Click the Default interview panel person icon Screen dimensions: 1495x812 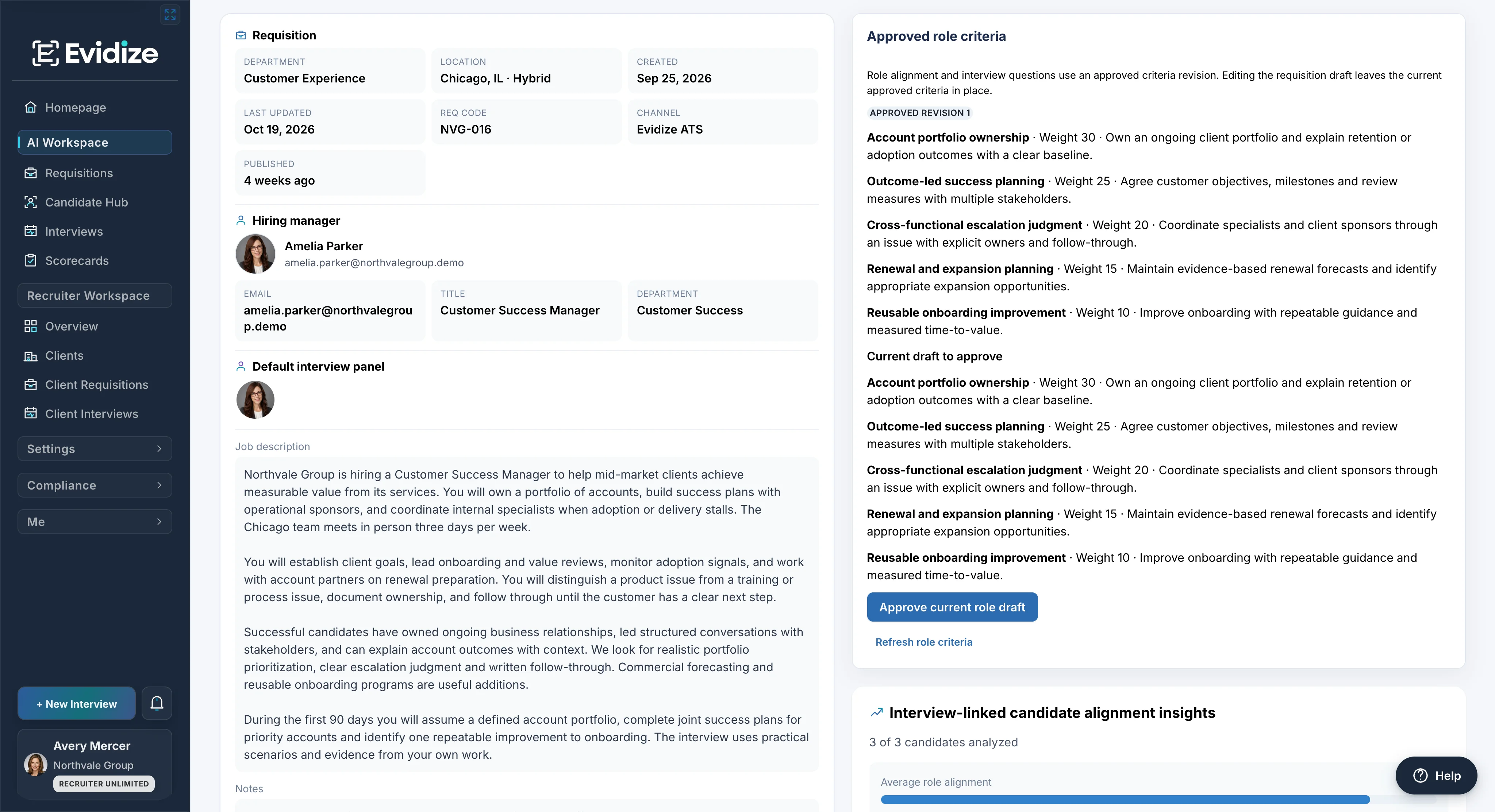[x=241, y=366]
